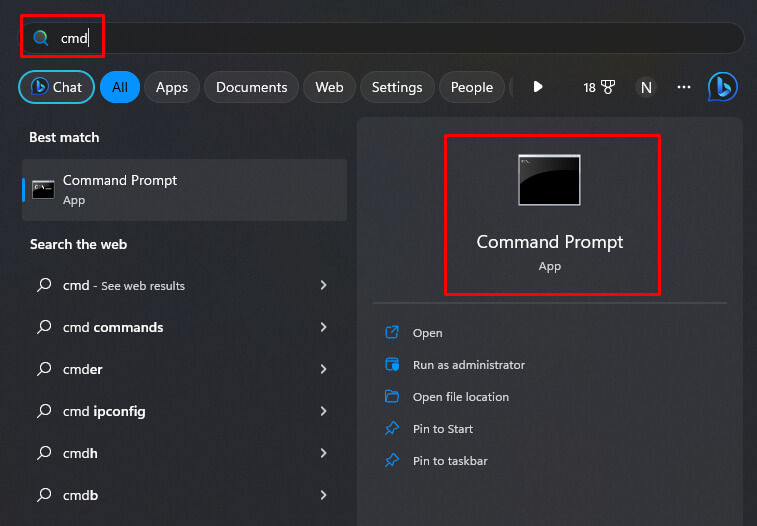Expand the cmd commands suggestion arrow
The height and width of the screenshot is (526, 757).
[x=323, y=327]
